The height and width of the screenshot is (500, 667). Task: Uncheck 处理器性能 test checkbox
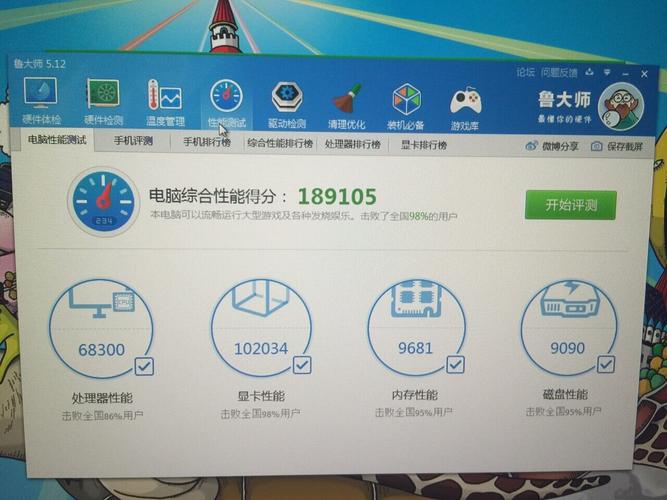click(x=144, y=366)
